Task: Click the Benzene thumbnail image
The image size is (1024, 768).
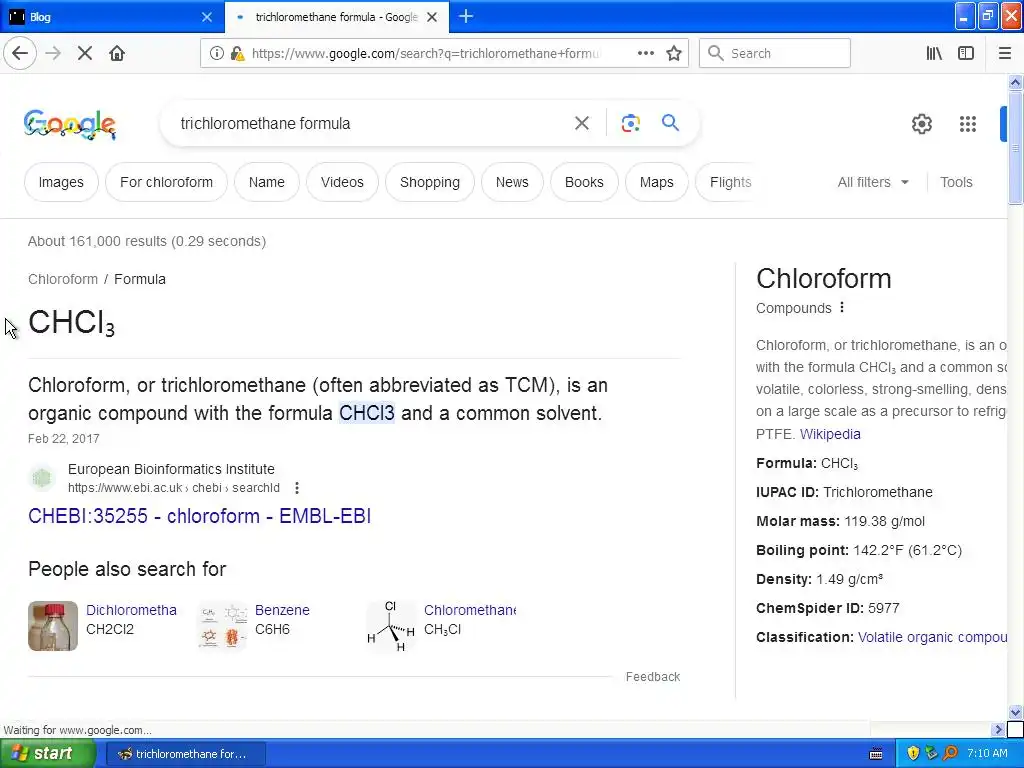Action: tap(222, 626)
